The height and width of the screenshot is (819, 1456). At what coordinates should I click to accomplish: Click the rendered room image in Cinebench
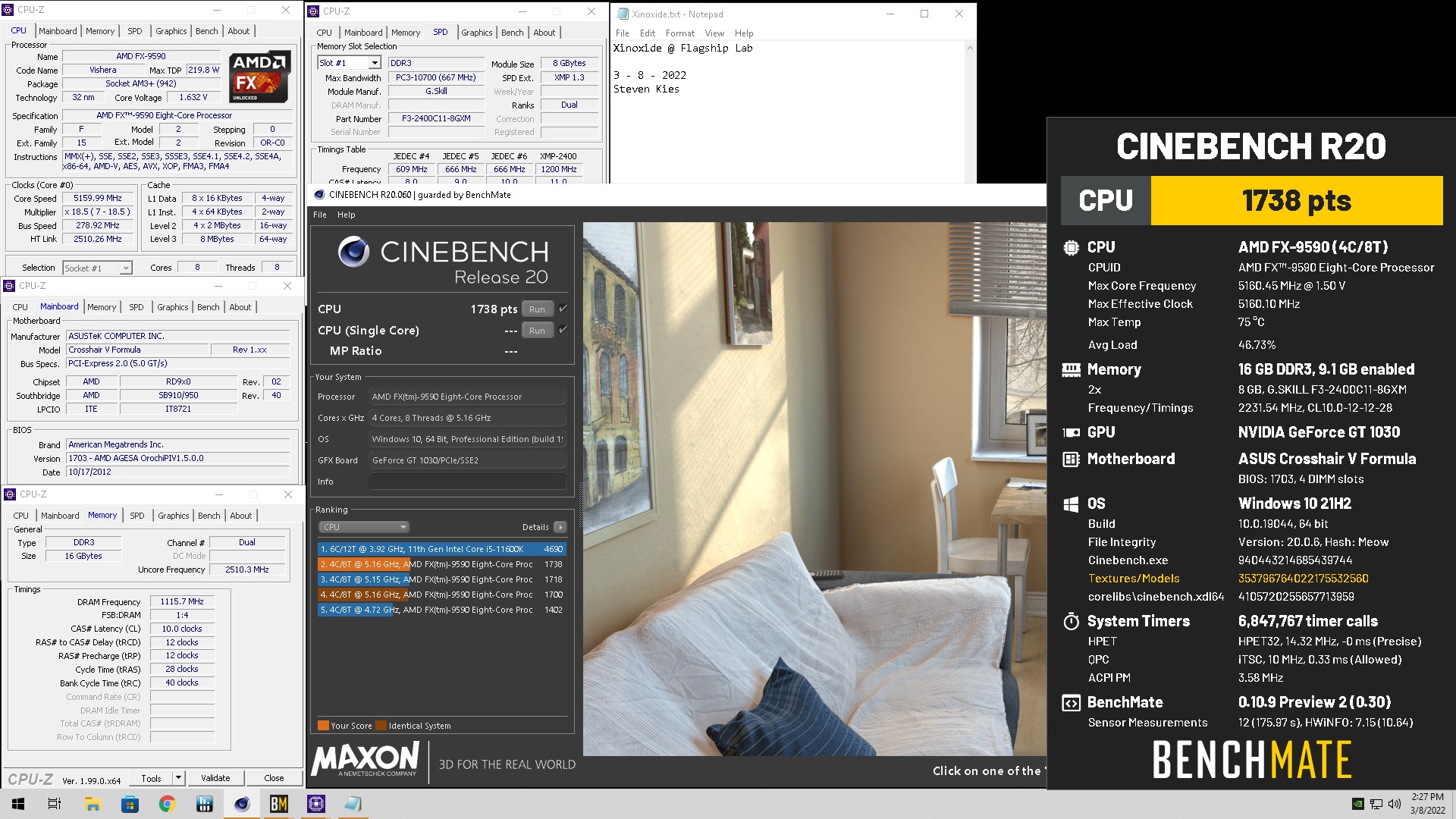[x=814, y=488]
